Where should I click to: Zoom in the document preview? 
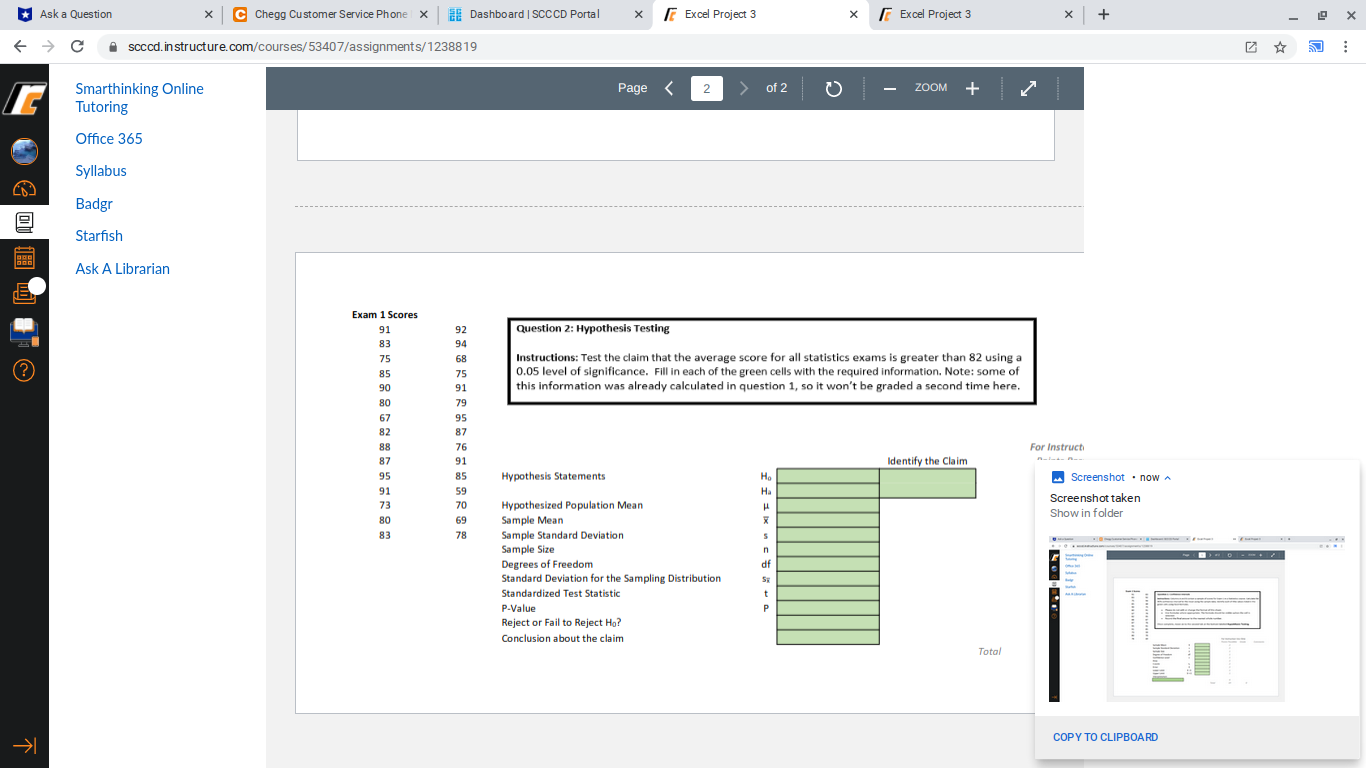point(972,88)
